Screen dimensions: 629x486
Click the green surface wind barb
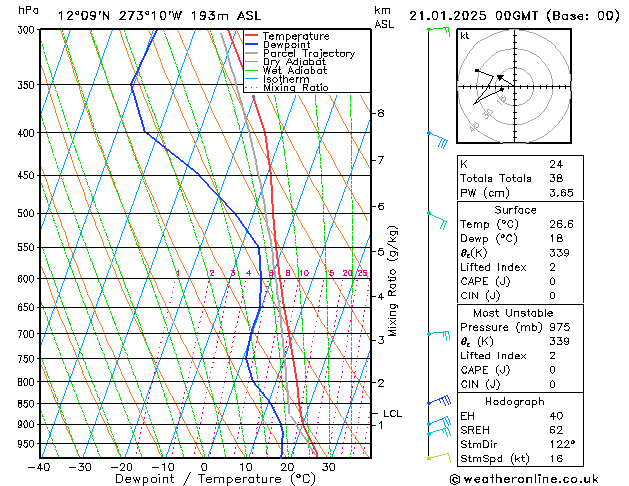(439, 458)
